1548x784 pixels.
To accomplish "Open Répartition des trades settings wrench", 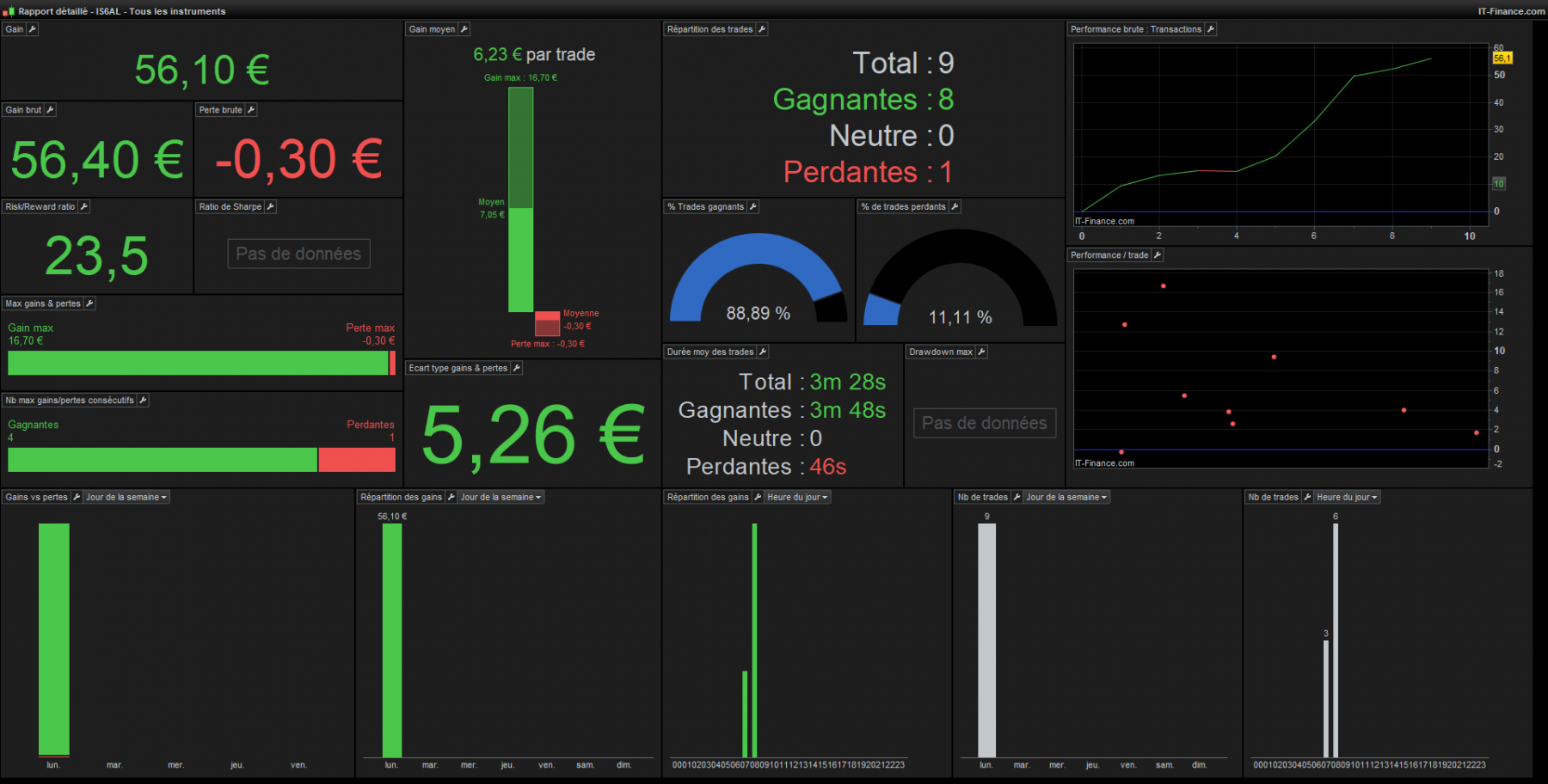I will (762, 29).
